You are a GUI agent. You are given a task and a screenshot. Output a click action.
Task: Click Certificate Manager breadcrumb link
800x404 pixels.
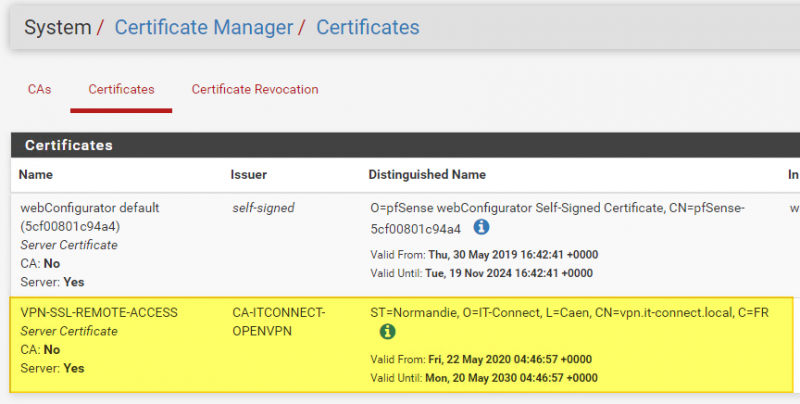204,27
